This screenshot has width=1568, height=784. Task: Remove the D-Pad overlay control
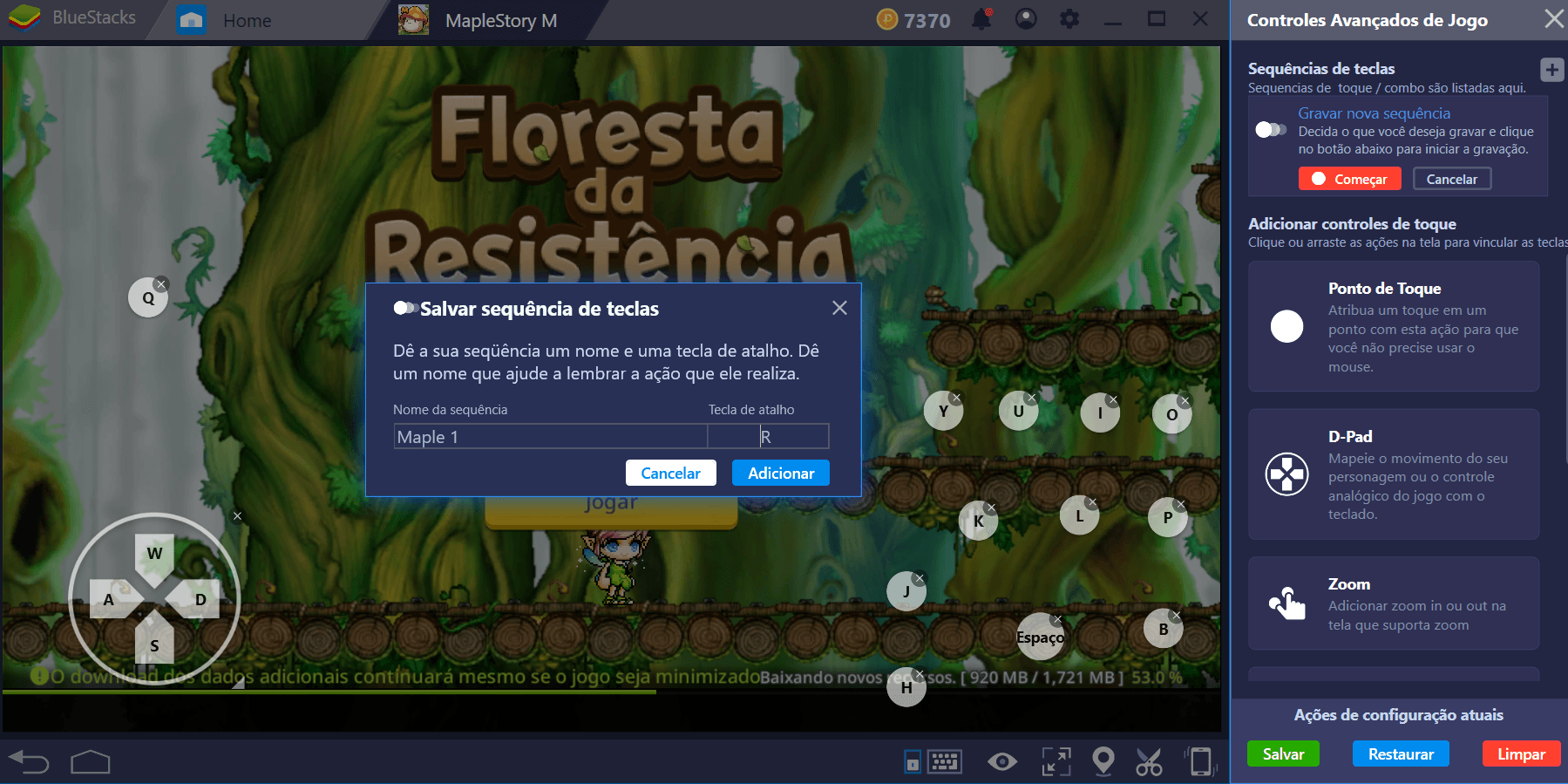click(x=237, y=516)
